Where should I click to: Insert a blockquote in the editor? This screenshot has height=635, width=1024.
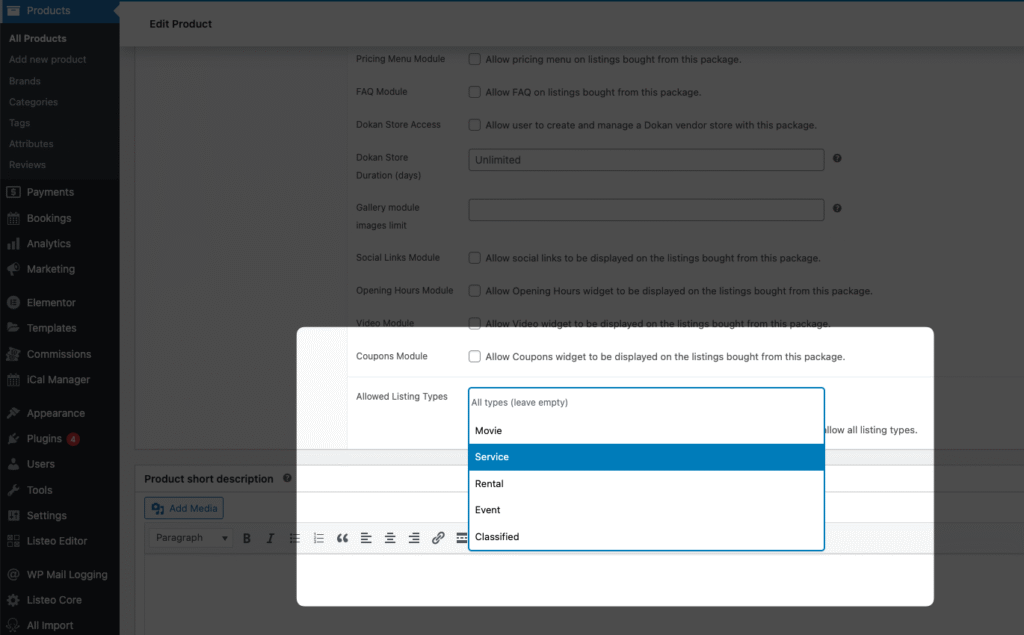tap(342, 538)
